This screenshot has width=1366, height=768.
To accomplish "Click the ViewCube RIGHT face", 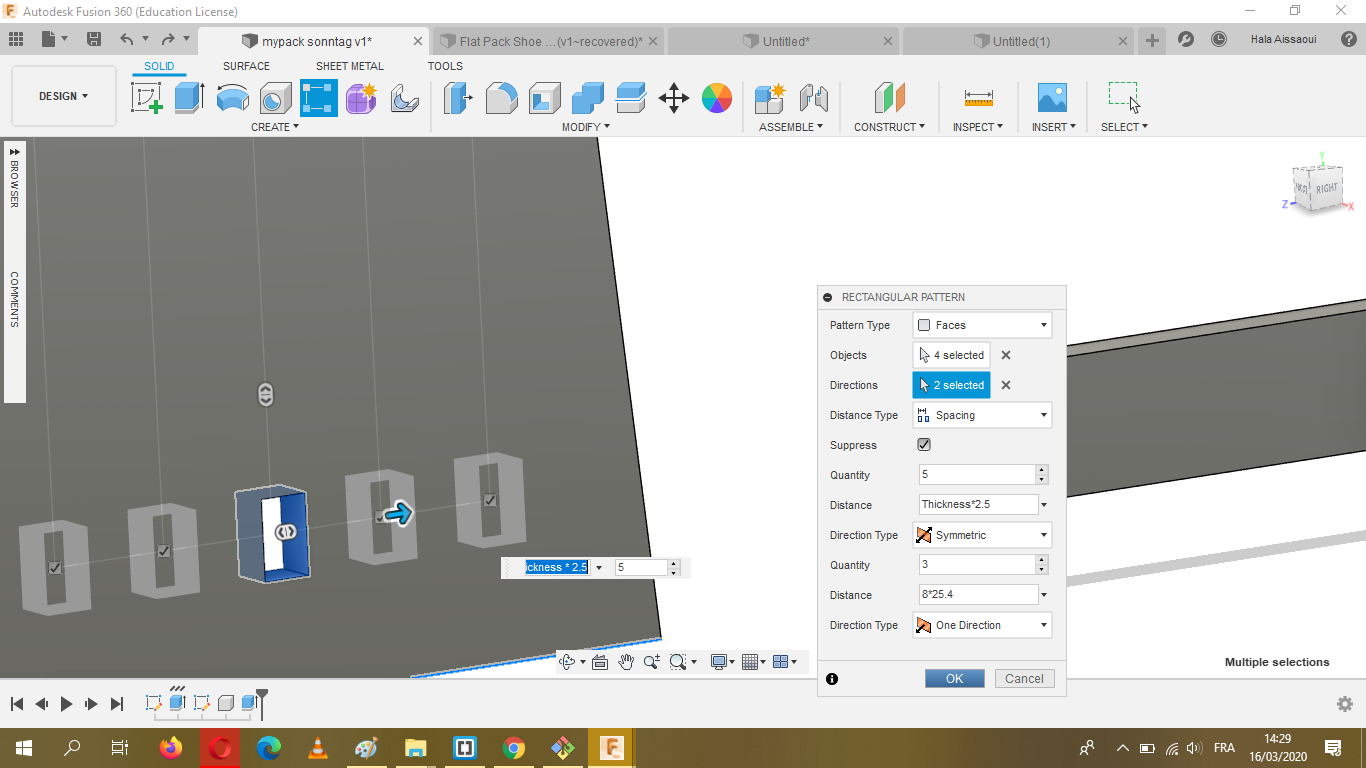I will tap(1327, 188).
